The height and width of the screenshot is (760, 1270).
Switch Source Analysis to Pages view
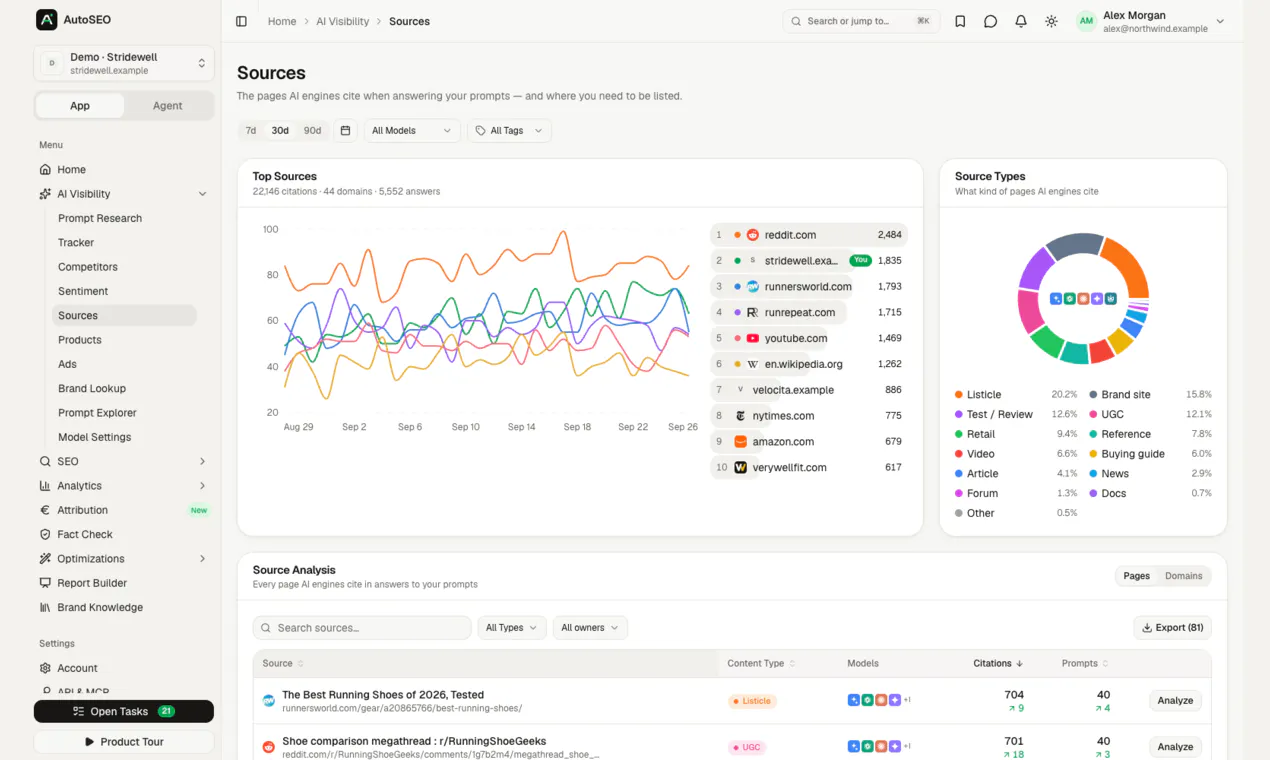coord(1137,576)
